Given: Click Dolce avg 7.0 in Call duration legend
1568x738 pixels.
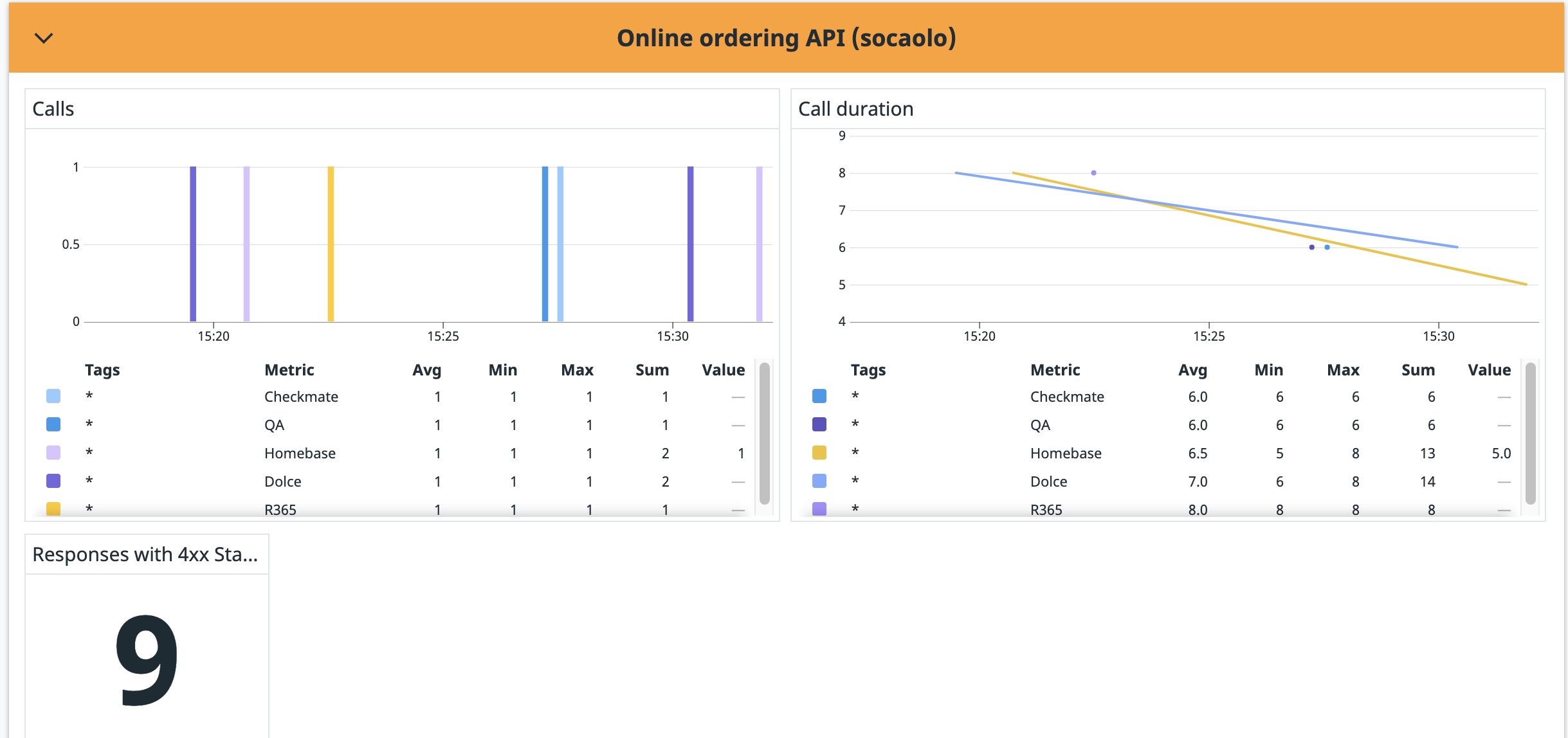Looking at the screenshot, I should (x=1198, y=482).
